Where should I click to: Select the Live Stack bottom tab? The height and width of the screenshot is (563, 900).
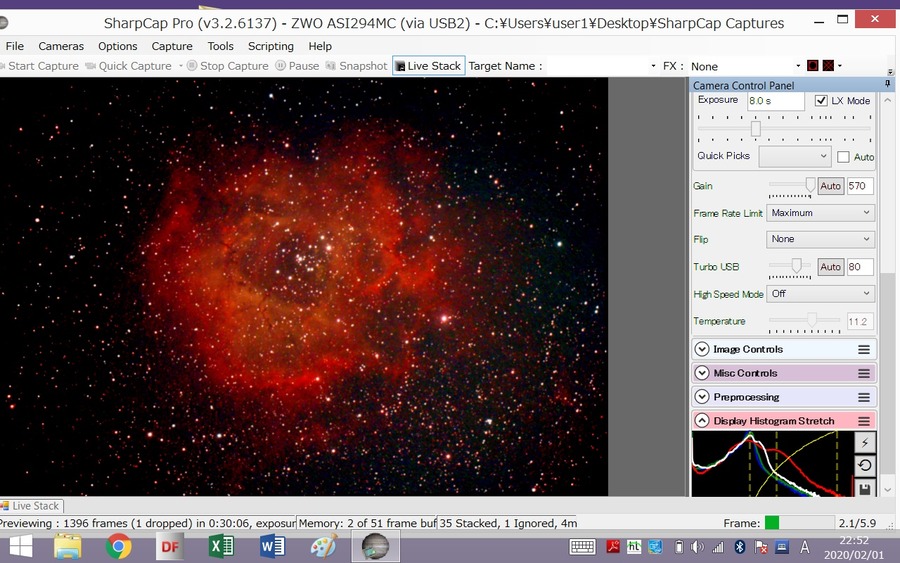click(x=31, y=506)
